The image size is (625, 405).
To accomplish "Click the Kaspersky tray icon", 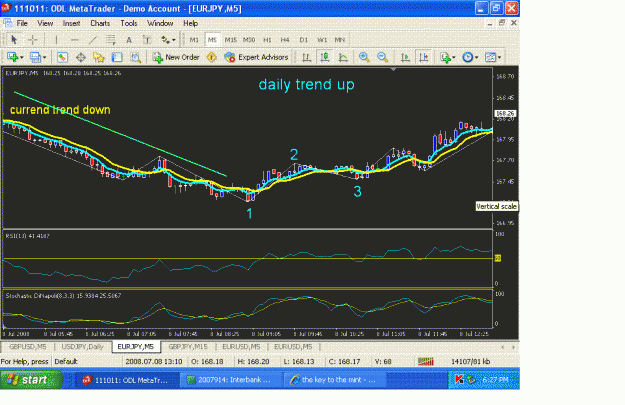I will [459, 380].
